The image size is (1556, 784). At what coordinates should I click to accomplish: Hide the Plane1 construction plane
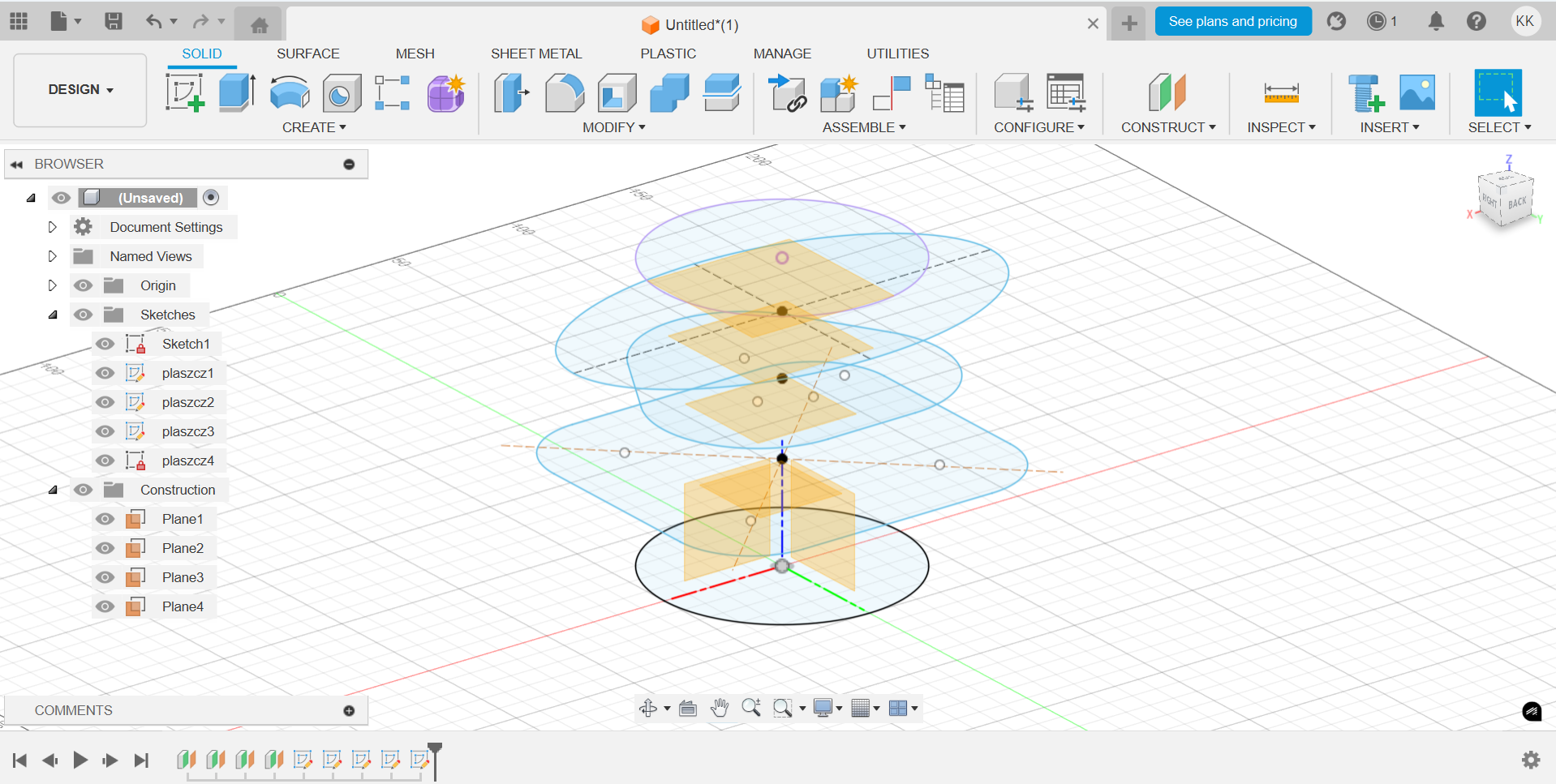click(105, 519)
